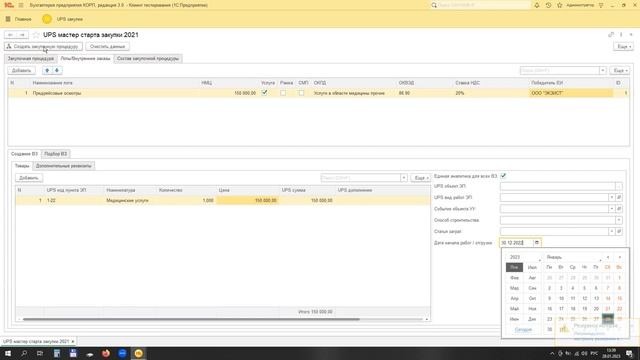Open Статья затрат item card
Image resolution: width=640 pixels, height=360 pixels.
click(x=619, y=231)
